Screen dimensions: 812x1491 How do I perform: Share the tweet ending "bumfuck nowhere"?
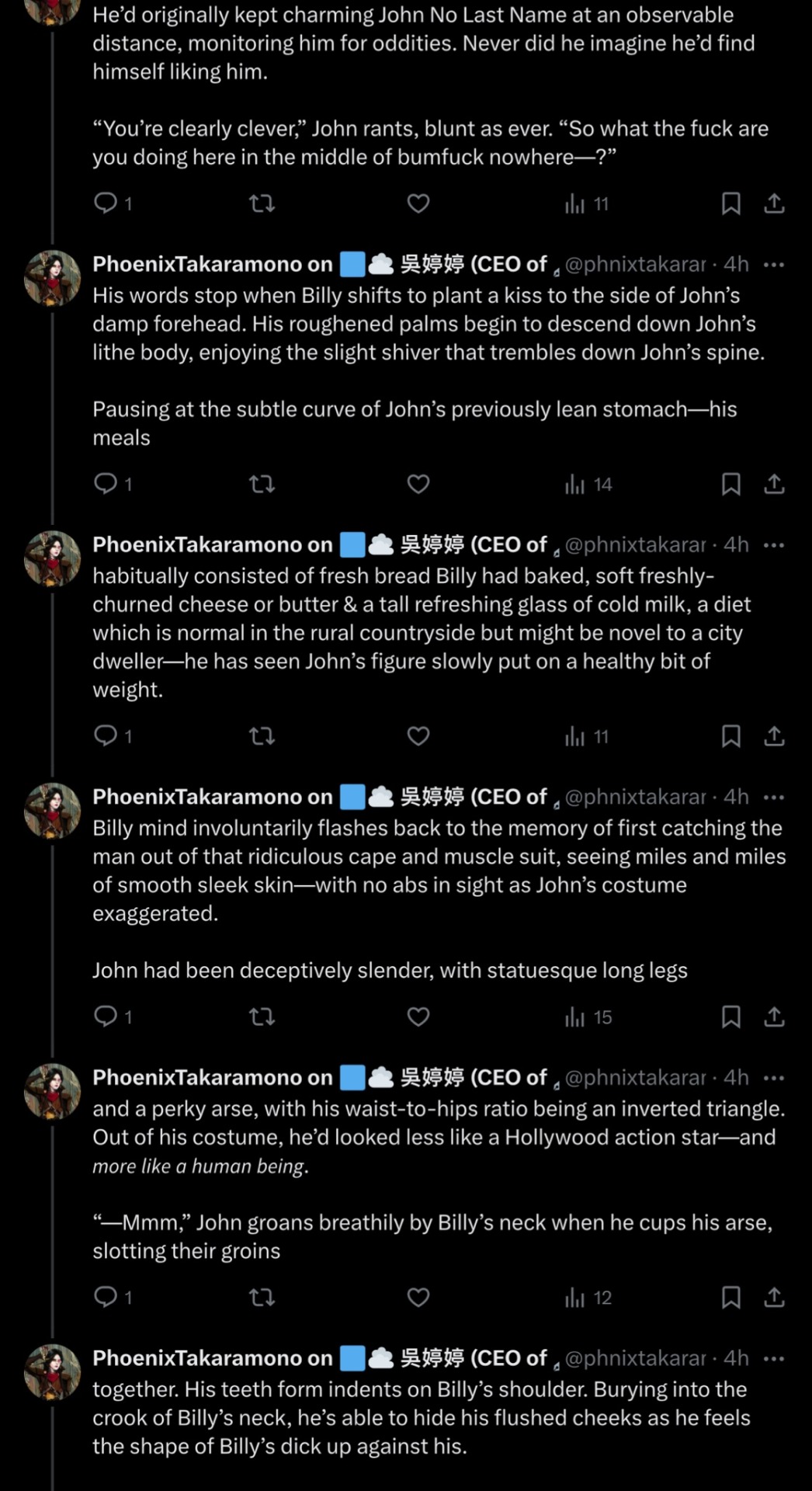tap(774, 203)
